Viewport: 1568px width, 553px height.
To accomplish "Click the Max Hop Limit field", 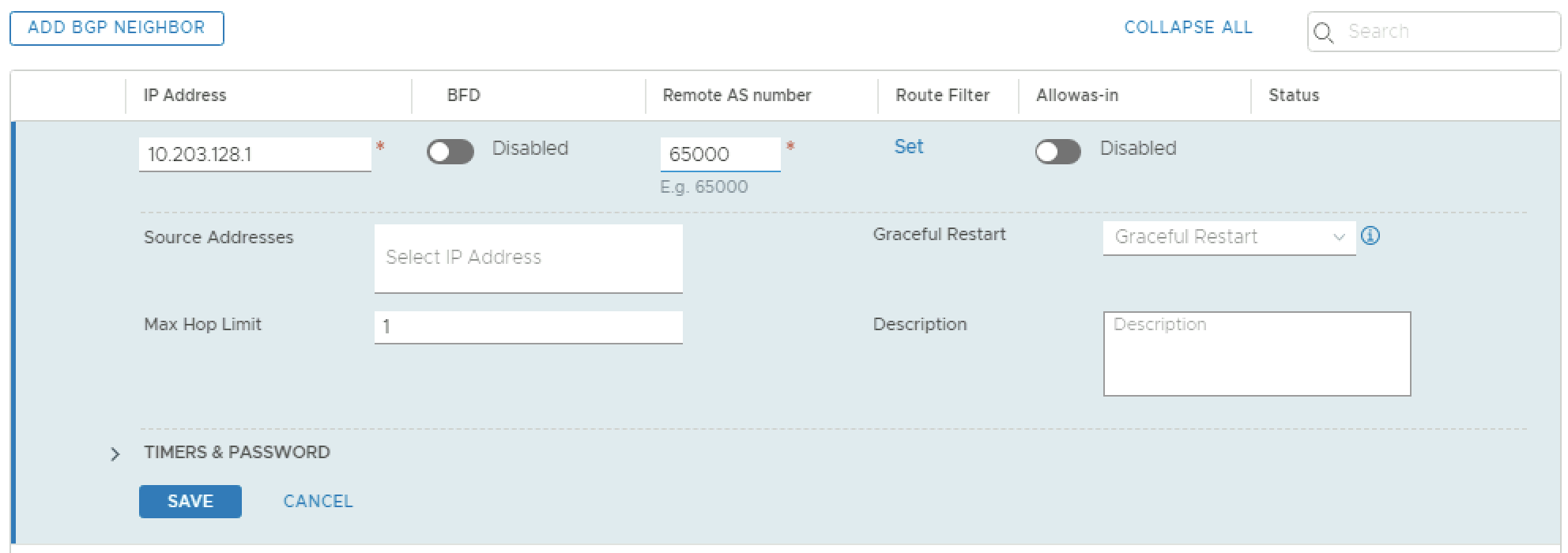I will point(528,327).
